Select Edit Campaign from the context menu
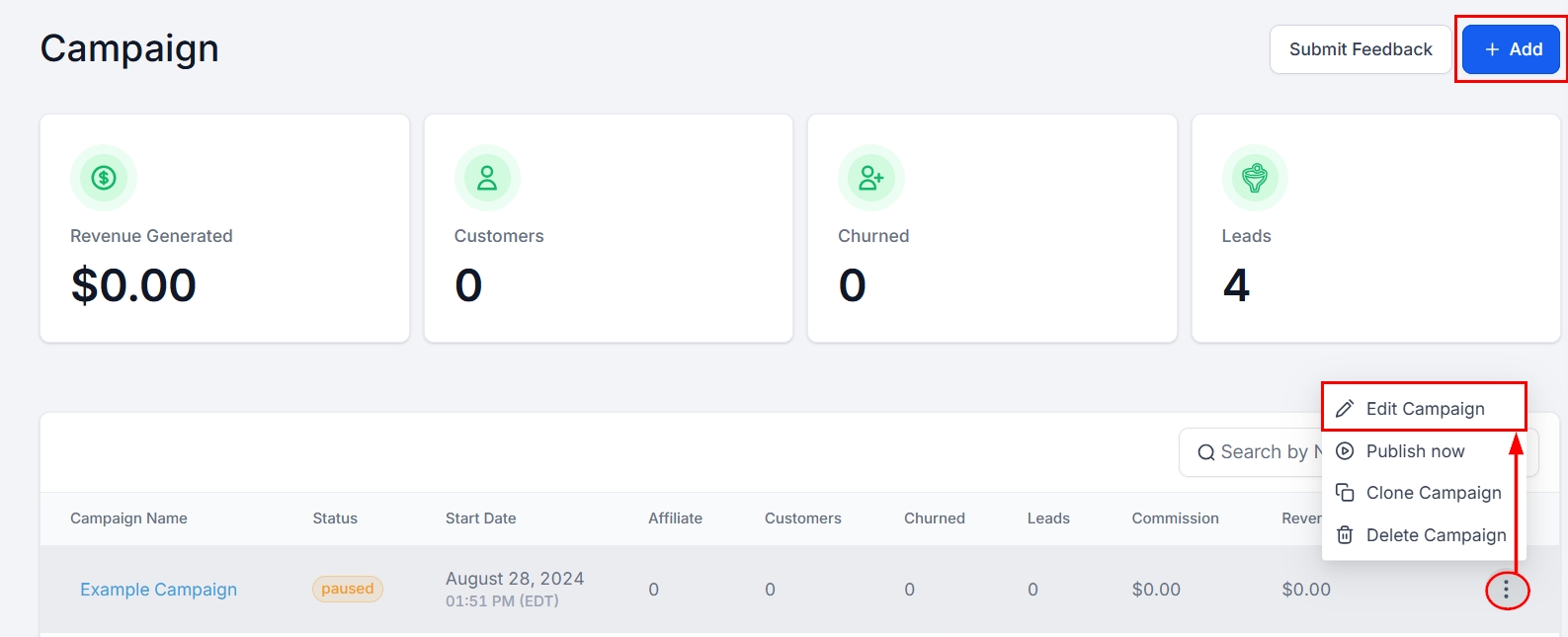Viewport: 1568px width, 637px height. pyautogui.click(x=1425, y=409)
